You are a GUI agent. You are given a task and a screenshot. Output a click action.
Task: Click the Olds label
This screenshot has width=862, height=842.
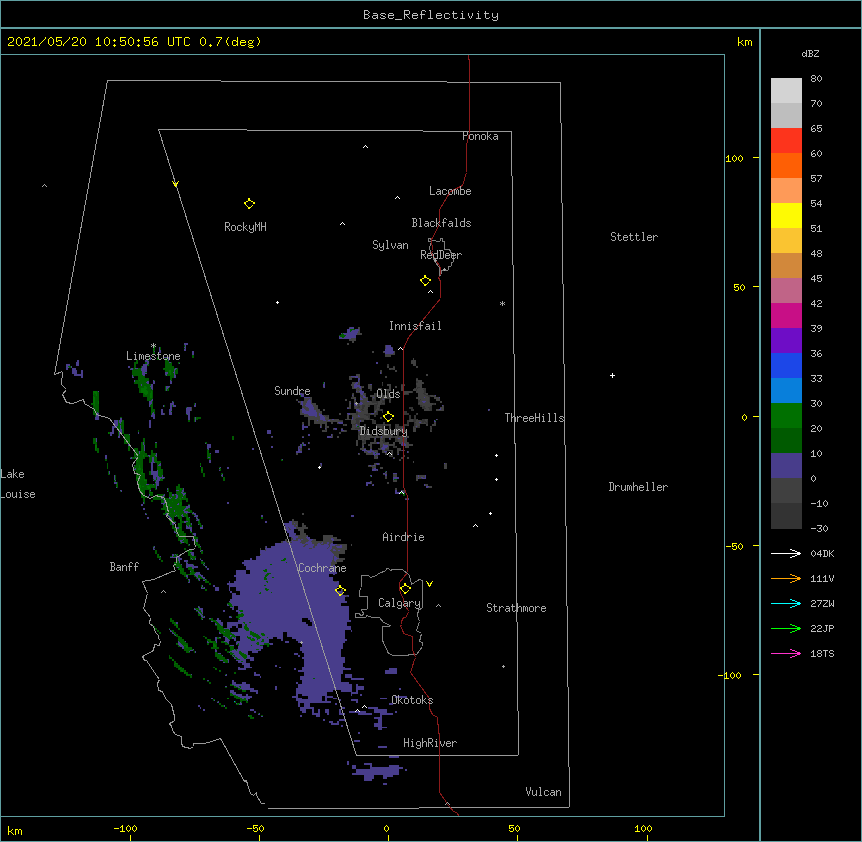point(388,394)
